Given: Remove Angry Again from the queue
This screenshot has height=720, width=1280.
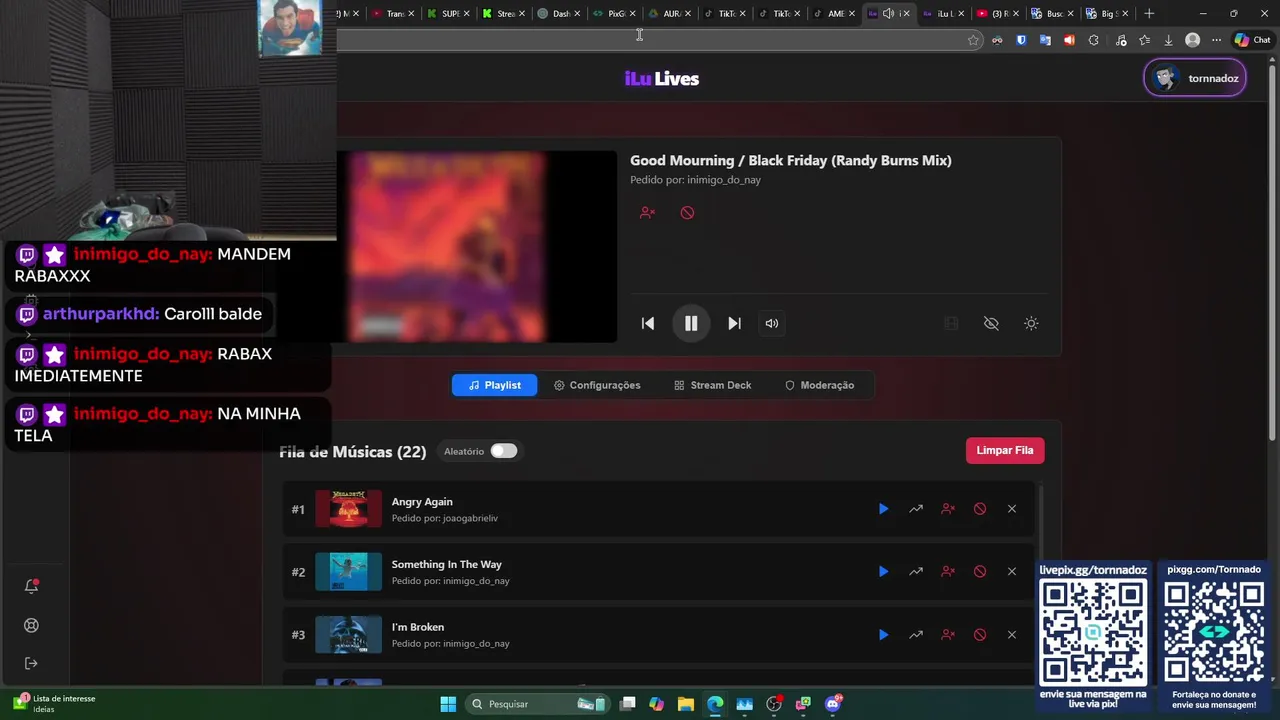Looking at the screenshot, I should coord(1011,509).
